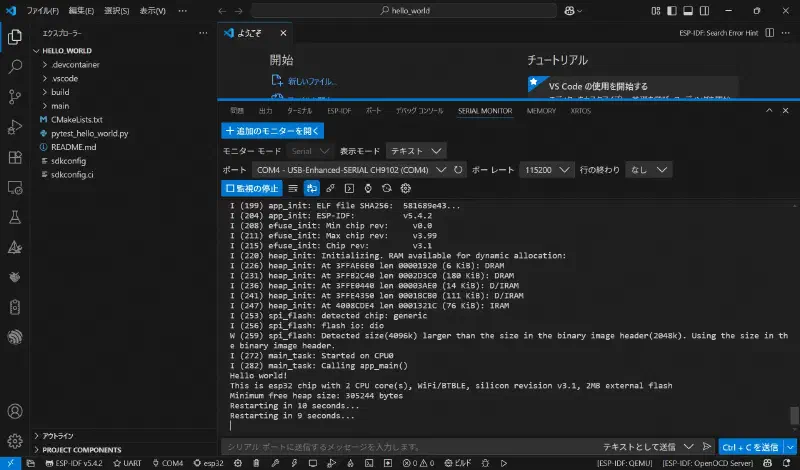800x470 pixels.
Task: Click the serial message input field
Action: point(408,447)
